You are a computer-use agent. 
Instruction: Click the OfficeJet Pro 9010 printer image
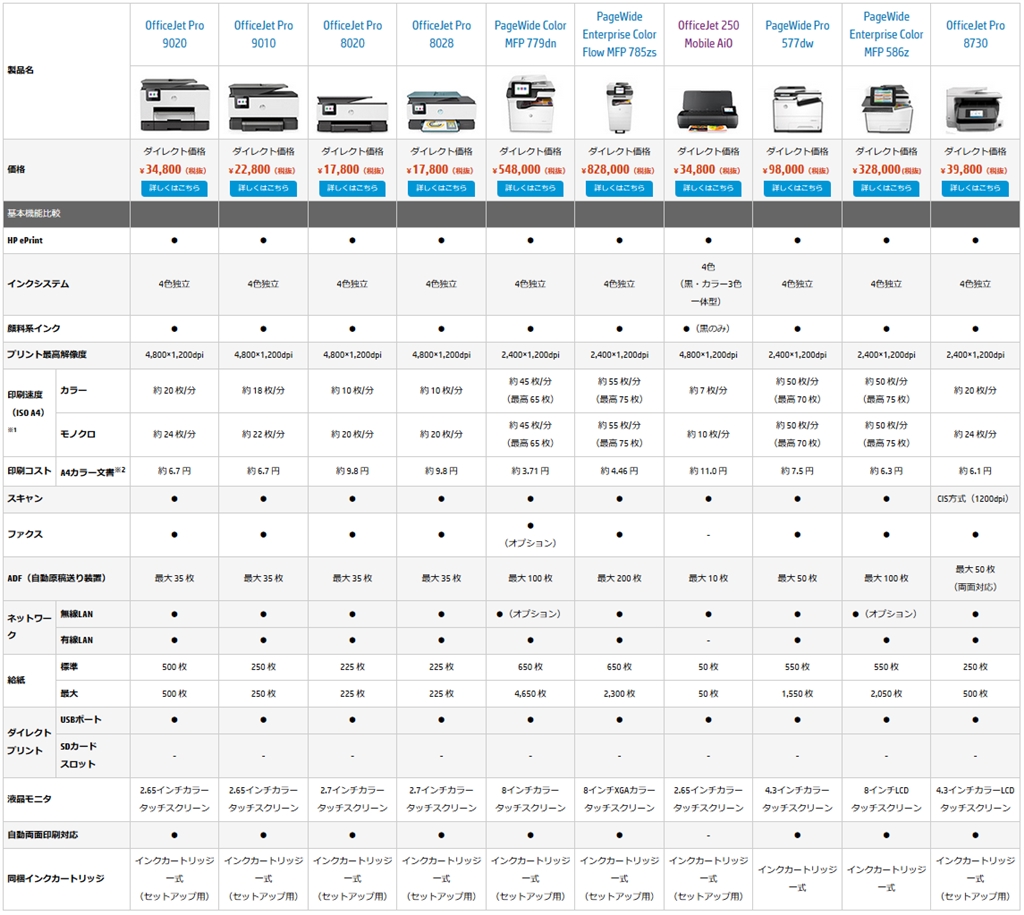pos(263,106)
